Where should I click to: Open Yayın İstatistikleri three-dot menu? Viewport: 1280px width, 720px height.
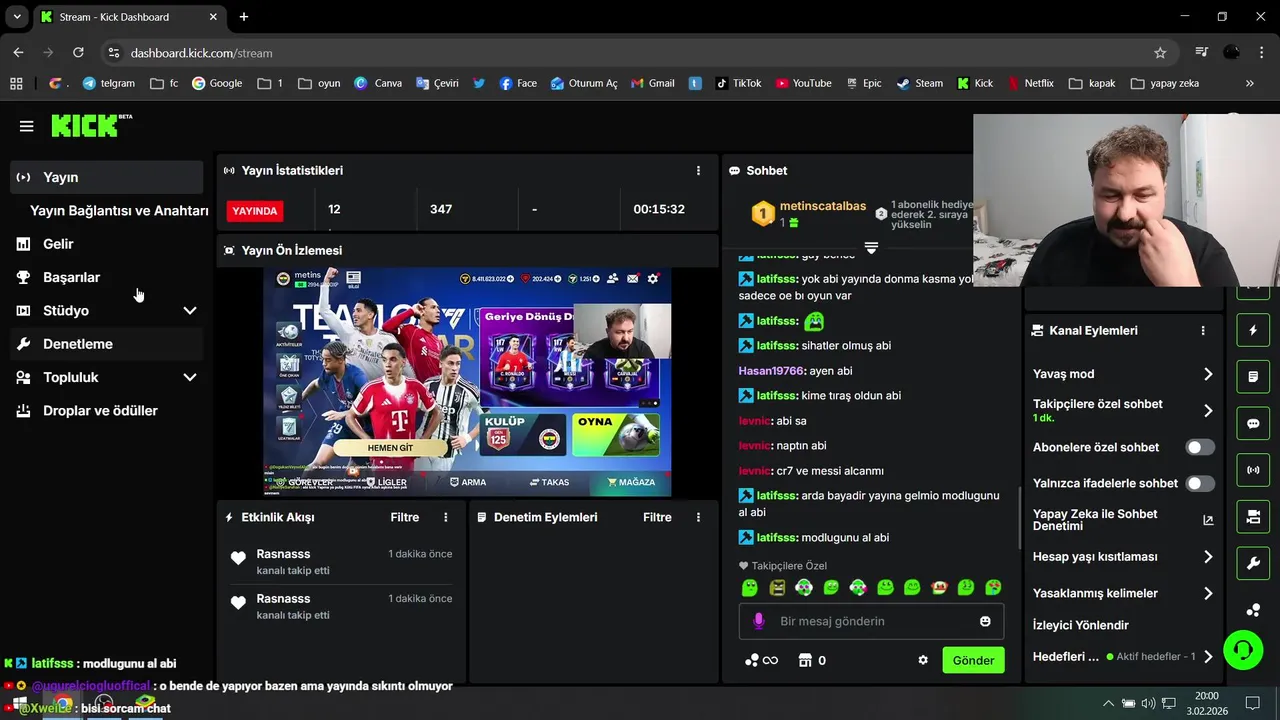698,171
